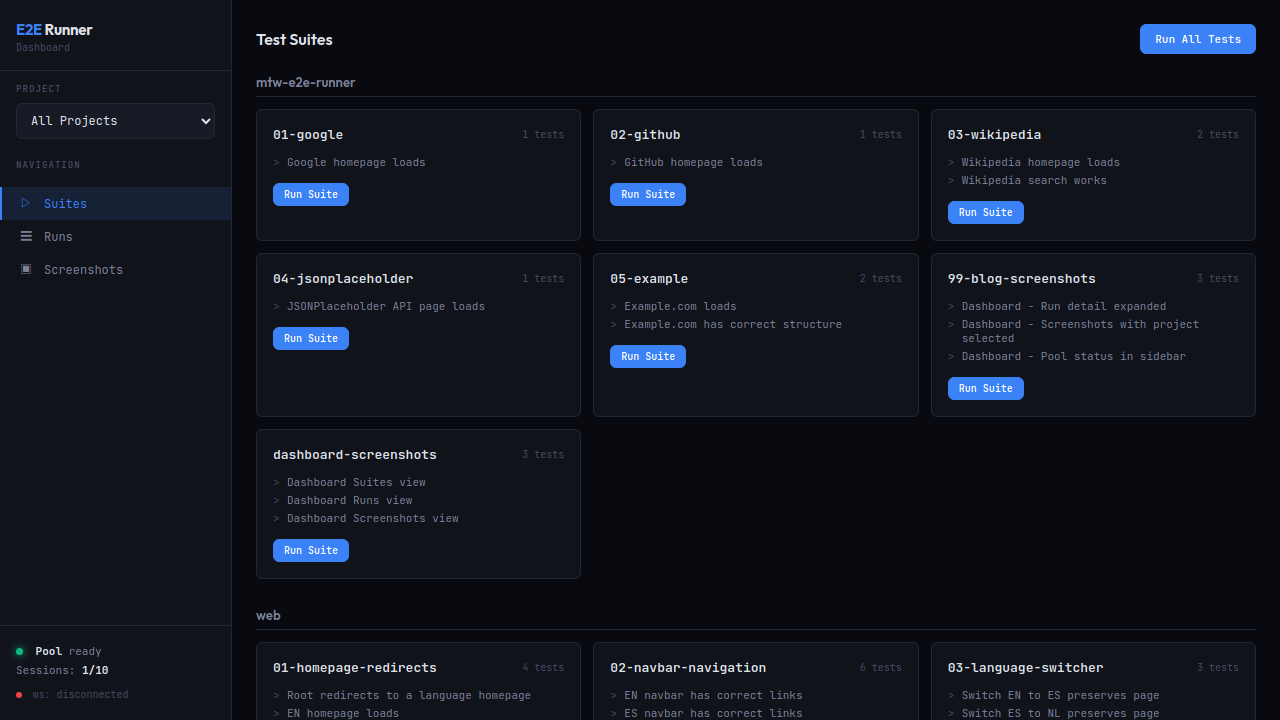The width and height of the screenshot is (1280, 720).
Task: Click the 'Wikipedia homepage loads' test
Action: [x=1041, y=162]
